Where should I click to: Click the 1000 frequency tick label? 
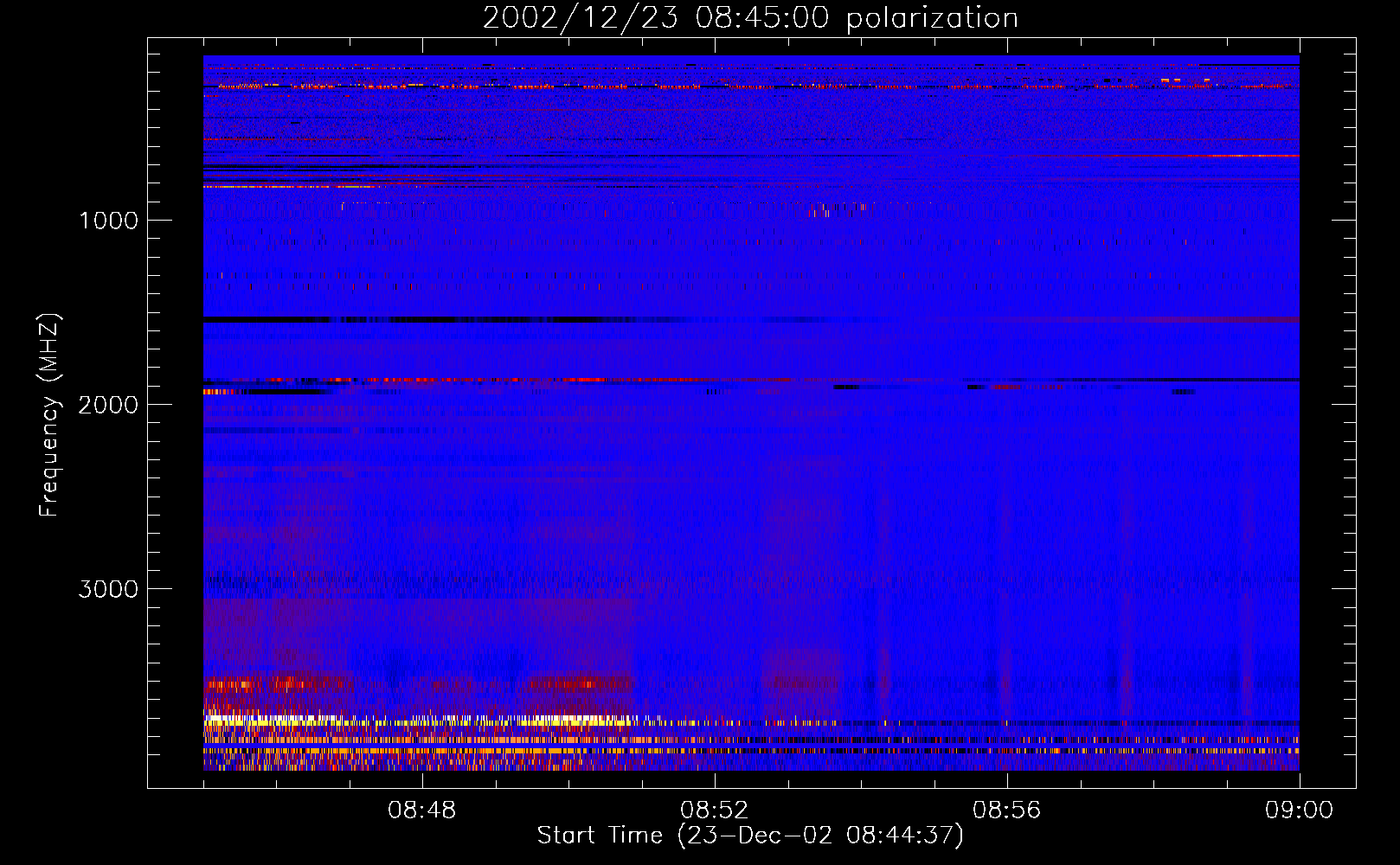pyautogui.click(x=108, y=221)
